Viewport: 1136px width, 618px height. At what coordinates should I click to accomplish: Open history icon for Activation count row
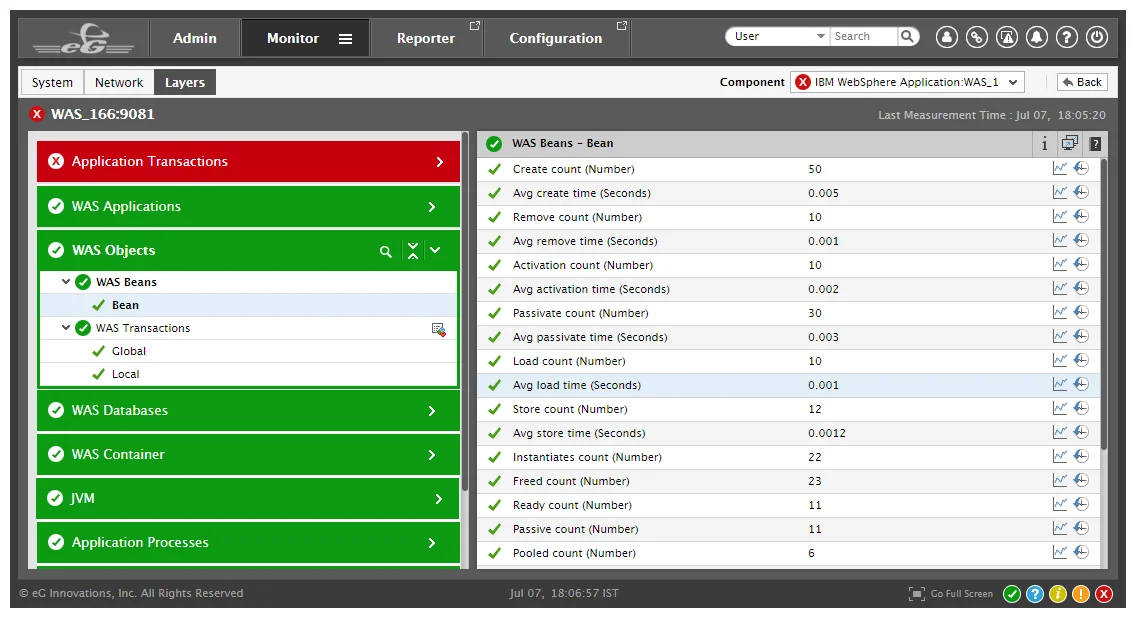point(1081,264)
